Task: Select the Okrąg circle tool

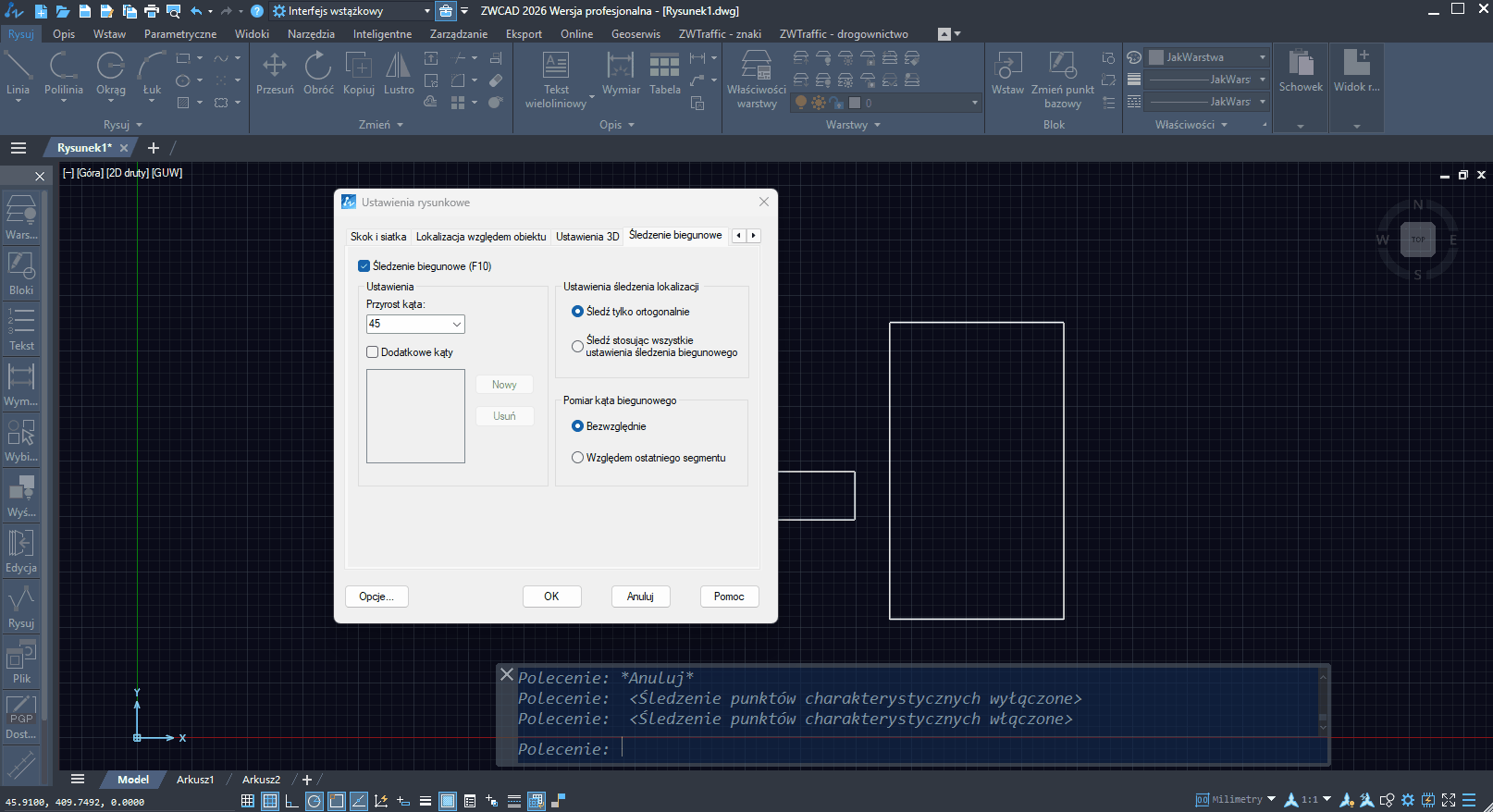Action: (x=111, y=72)
